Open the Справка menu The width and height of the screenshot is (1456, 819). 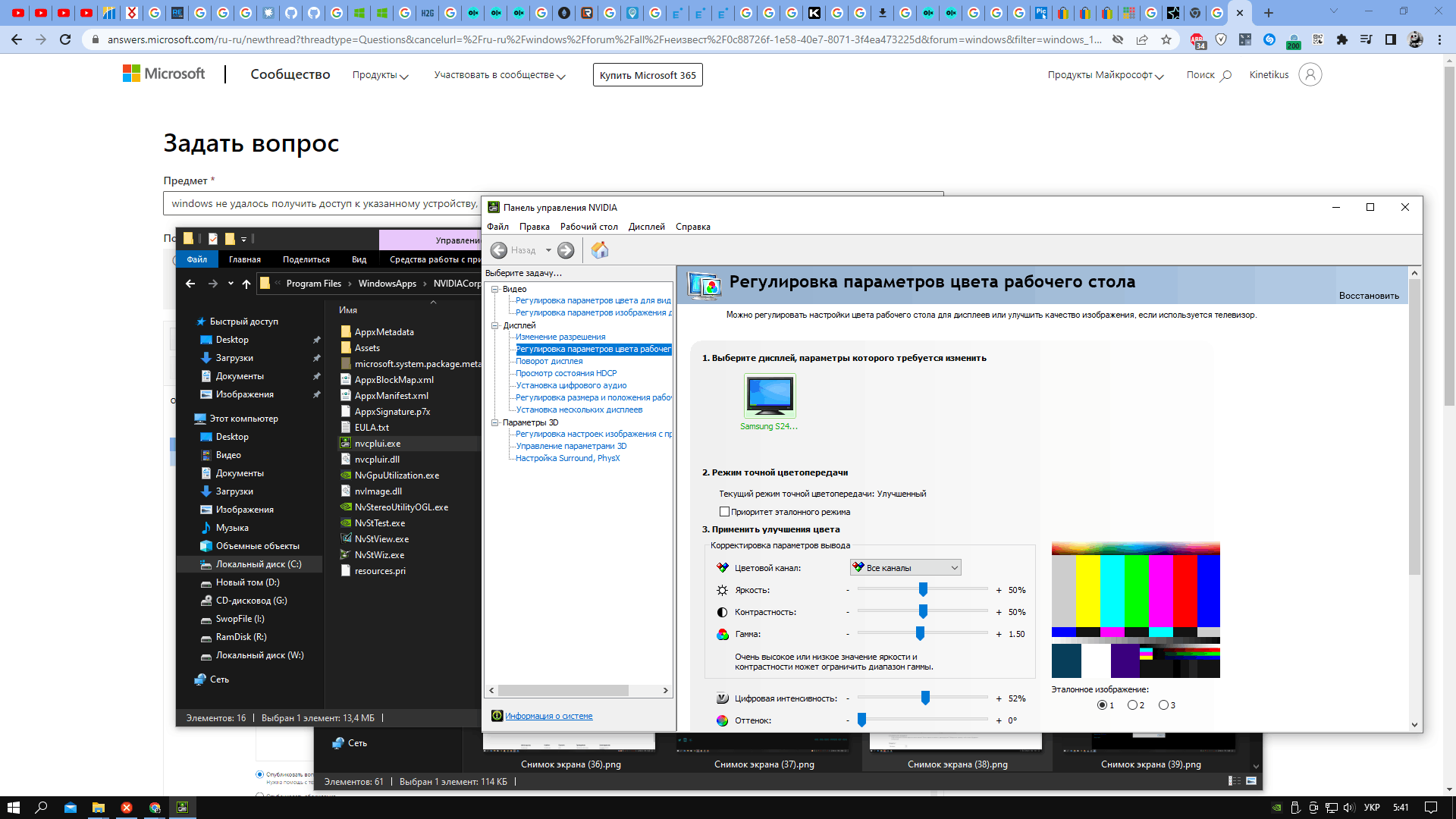coord(693,227)
